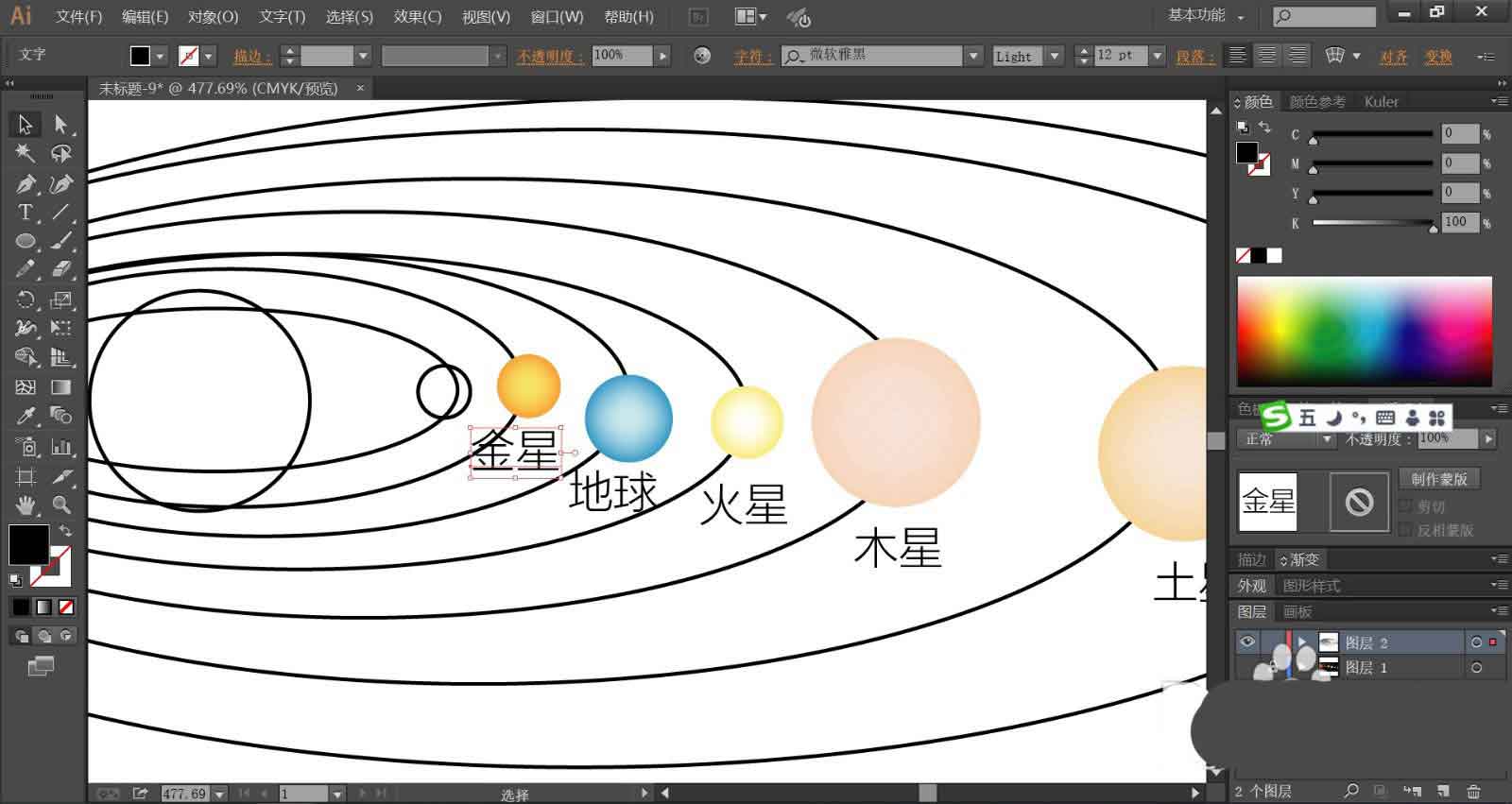The width and height of the screenshot is (1512, 804).
Task: Select the Column Graph tool
Action: click(x=61, y=447)
